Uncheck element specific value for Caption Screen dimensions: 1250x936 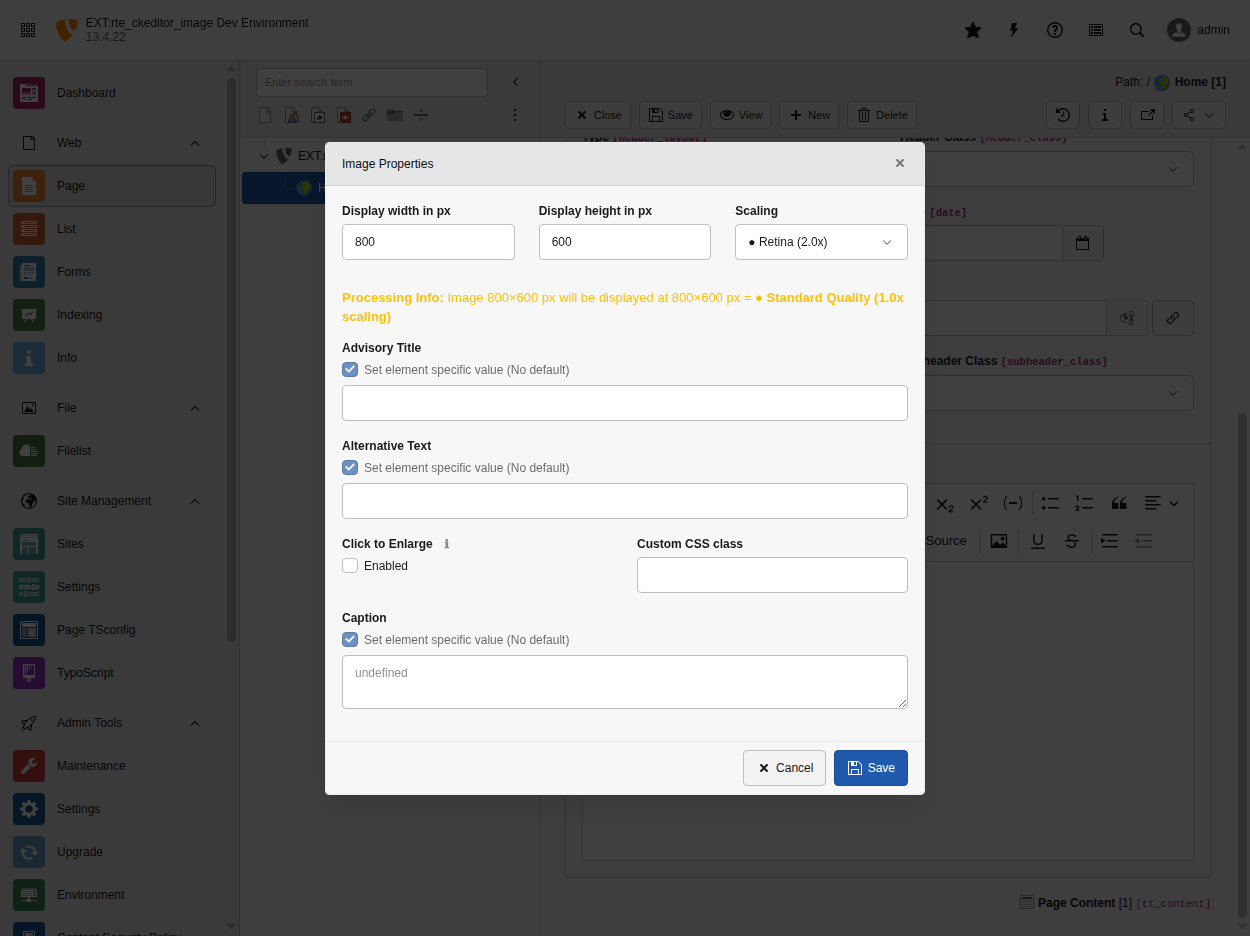[x=350, y=639]
